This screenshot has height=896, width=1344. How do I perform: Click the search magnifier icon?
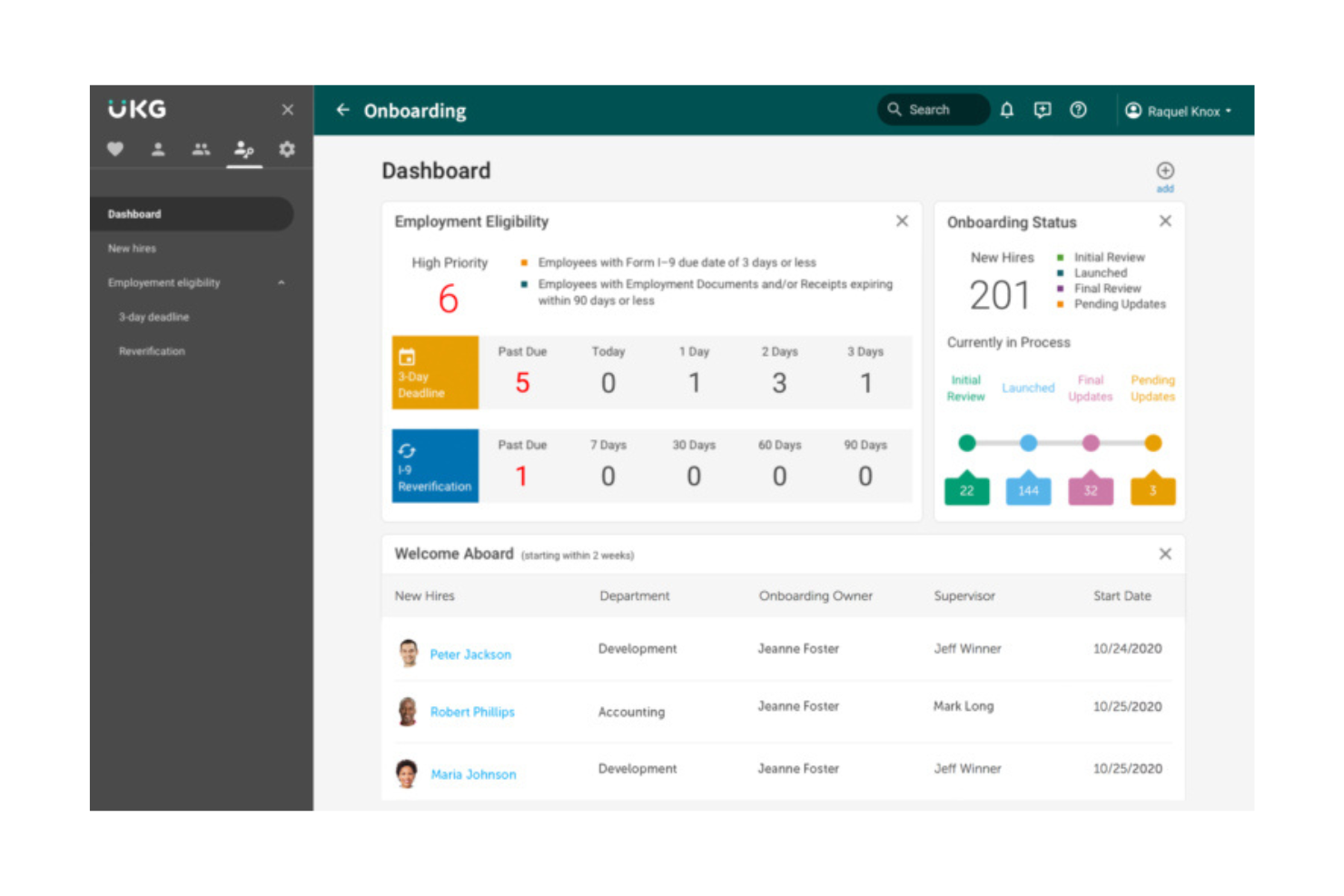pos(894,109)
